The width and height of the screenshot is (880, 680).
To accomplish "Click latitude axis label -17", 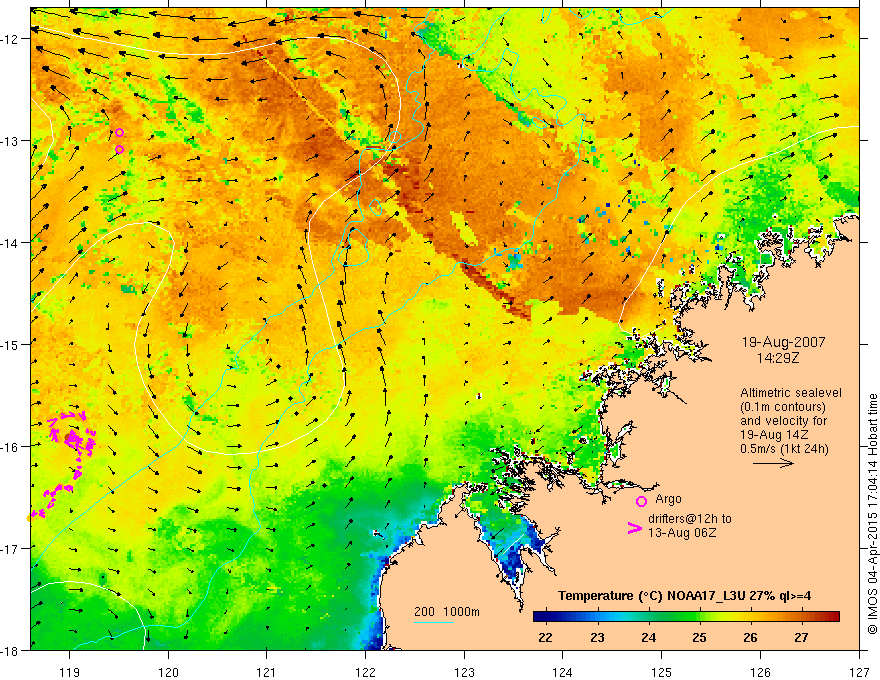I will point(9,549).
